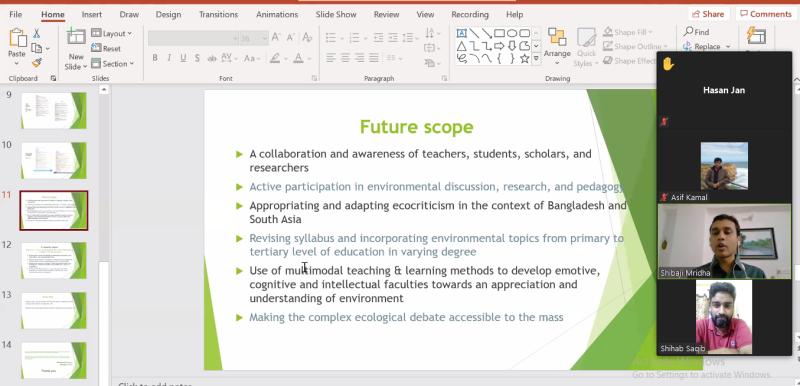Screen dimensions: 800x386
Task: Click the Comments button
Action: pos(765,14)
